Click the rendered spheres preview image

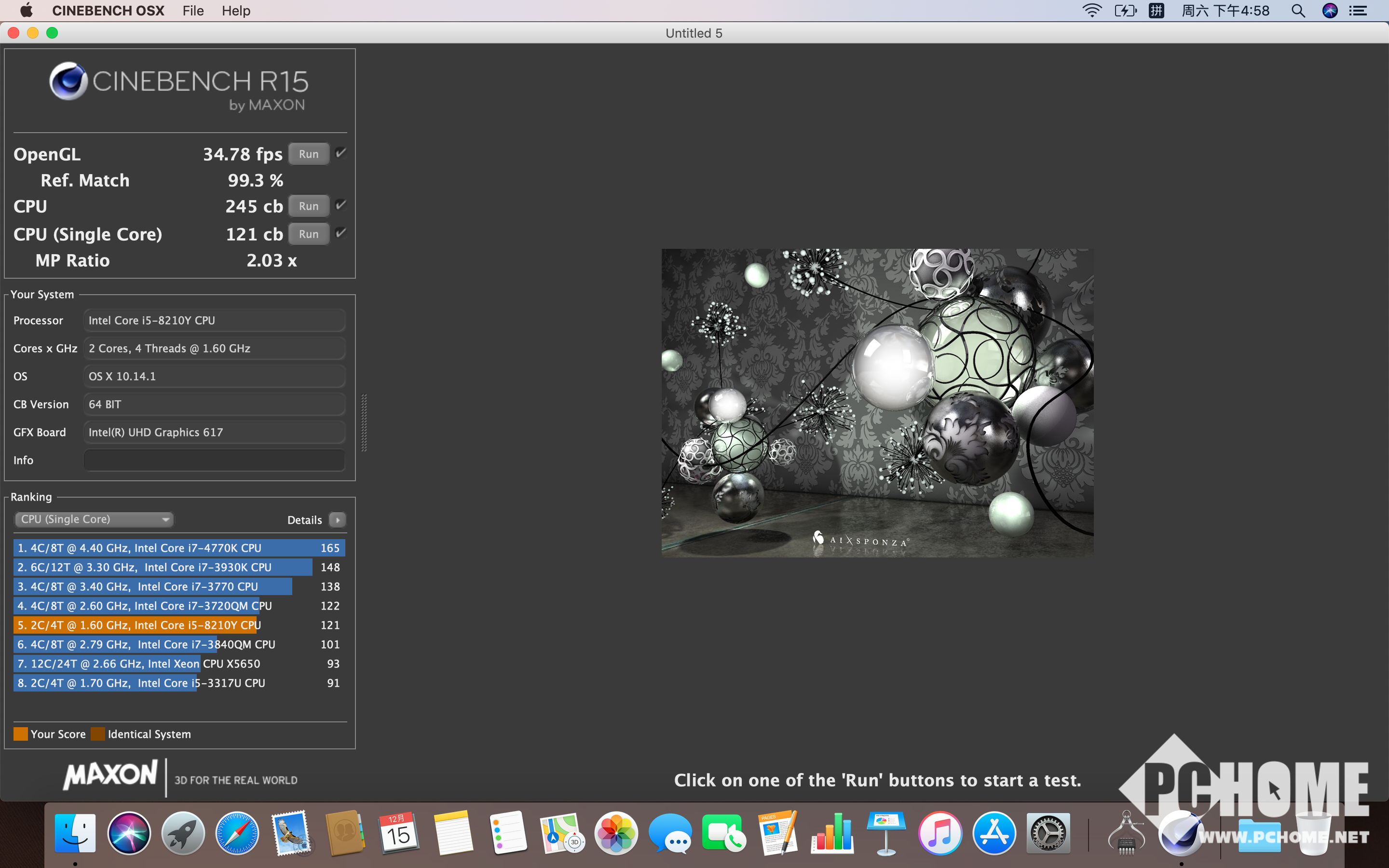click(x=877, y=403)
